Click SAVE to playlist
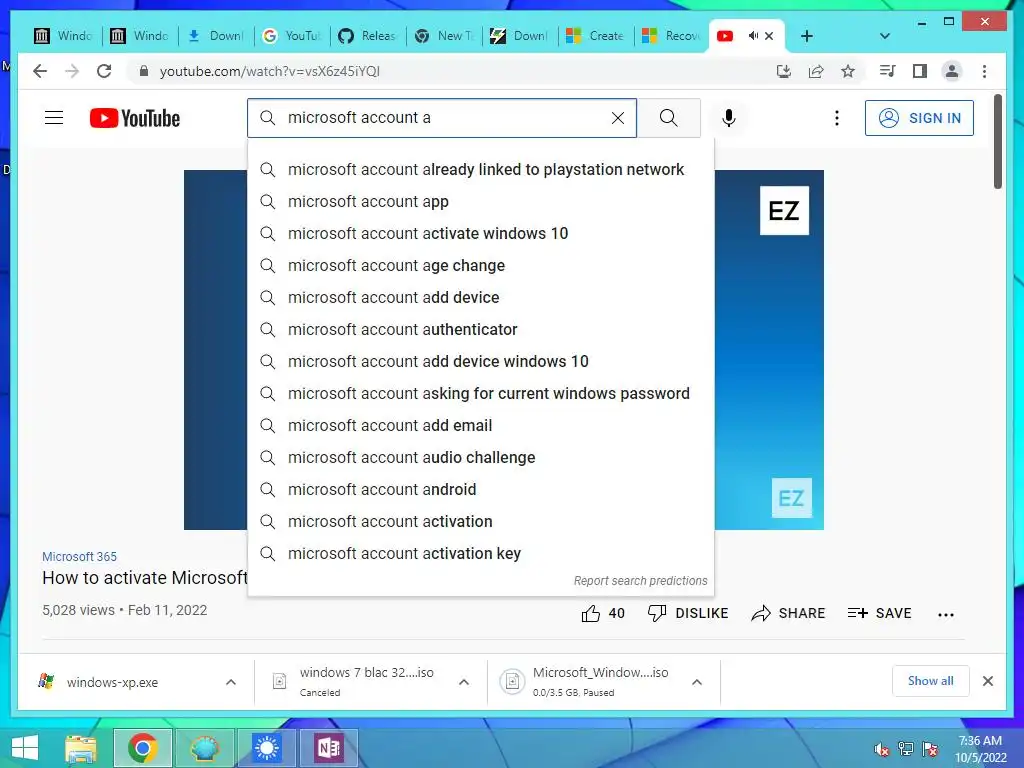Screen dimensions: 1024x768 tap(879, 613)
